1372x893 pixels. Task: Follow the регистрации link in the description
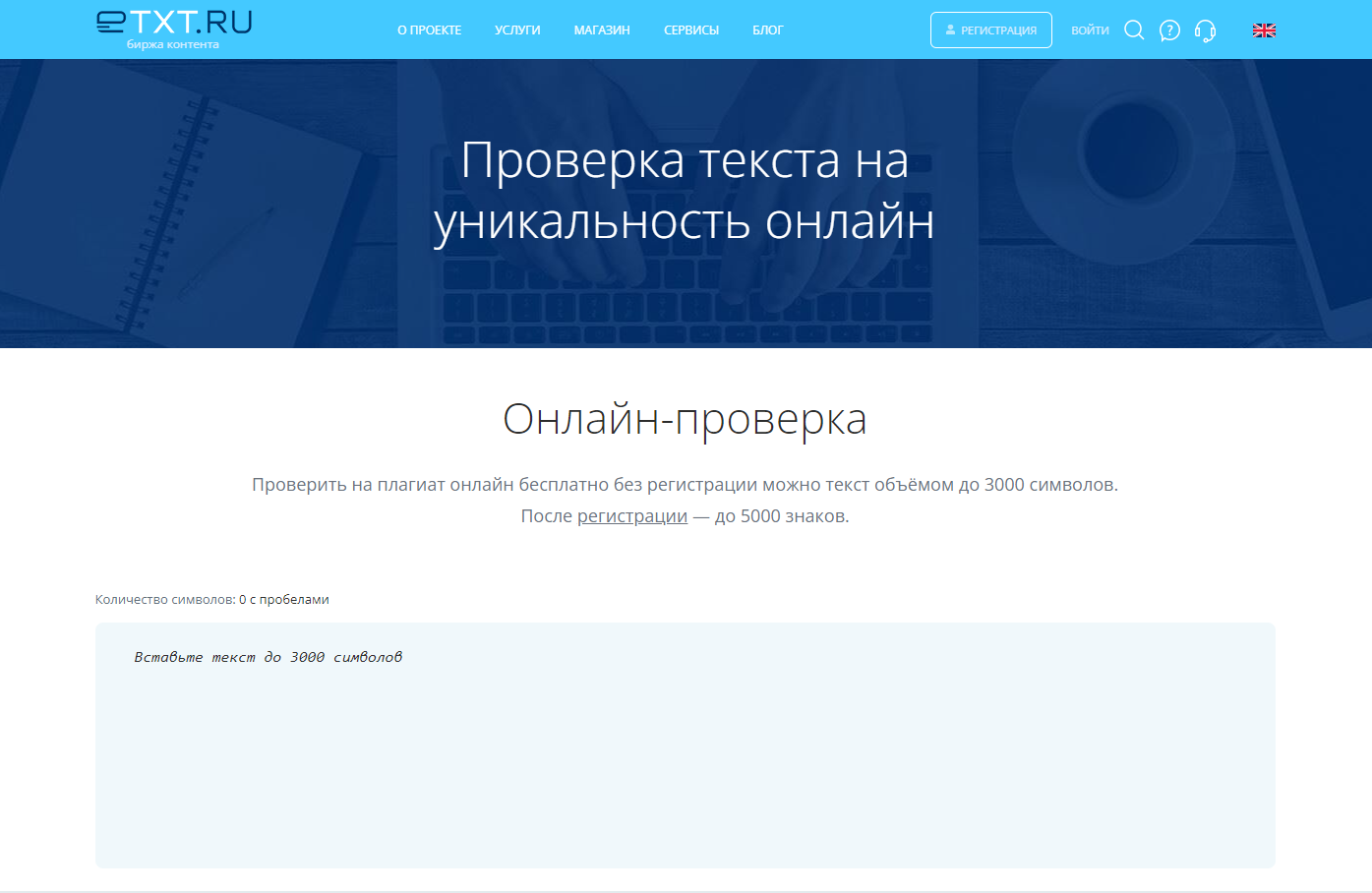(632, 516)
